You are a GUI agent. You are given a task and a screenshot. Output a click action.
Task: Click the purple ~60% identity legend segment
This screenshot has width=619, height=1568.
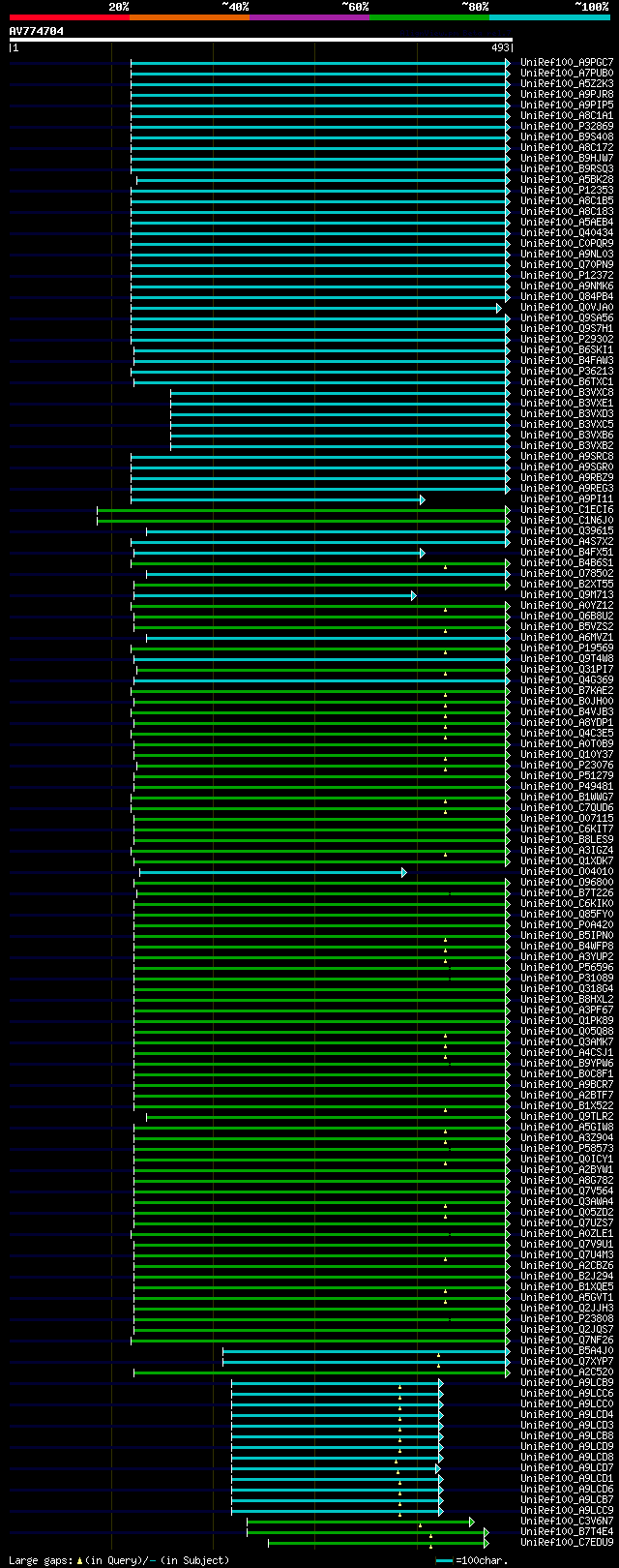[309, 17]
